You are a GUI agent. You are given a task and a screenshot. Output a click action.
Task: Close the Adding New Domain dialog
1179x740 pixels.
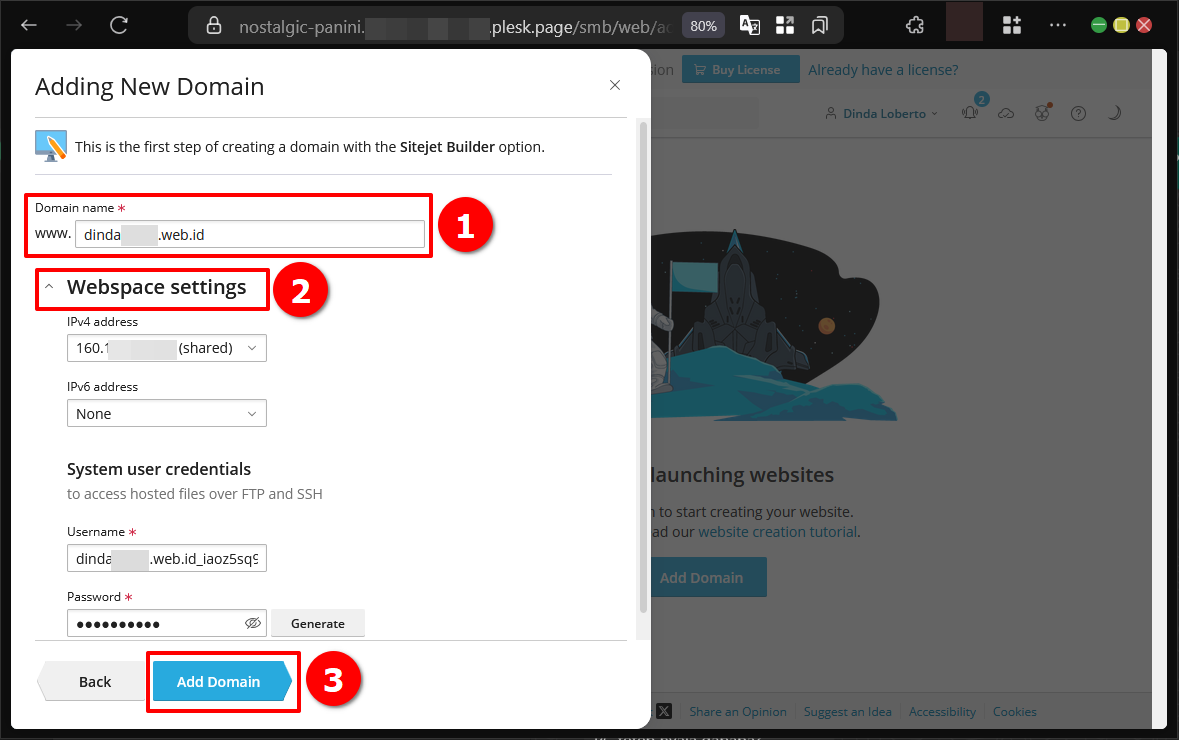pyautogui.click(x=615, y=86)
